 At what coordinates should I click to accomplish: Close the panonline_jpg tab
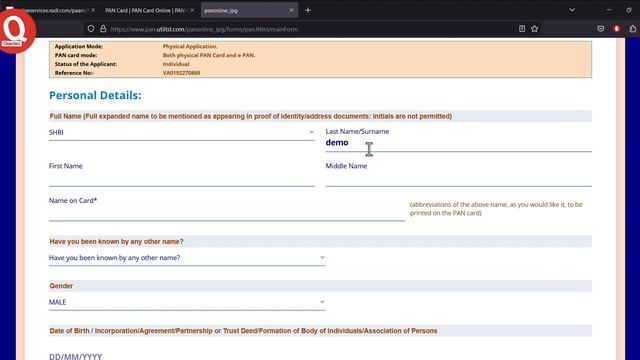[x=291, y=10]
